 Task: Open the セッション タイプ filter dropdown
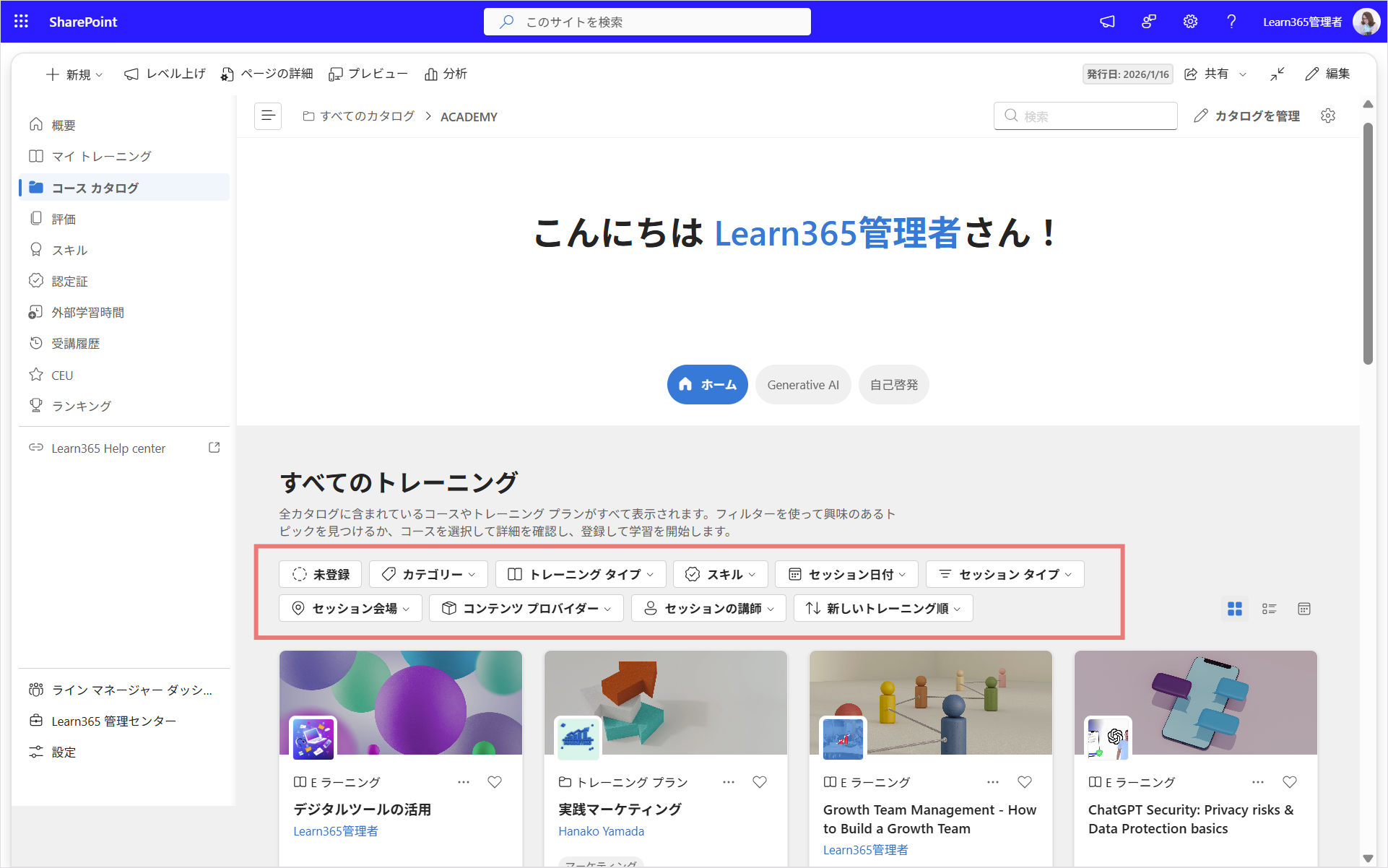click(x=1005, y=574)
